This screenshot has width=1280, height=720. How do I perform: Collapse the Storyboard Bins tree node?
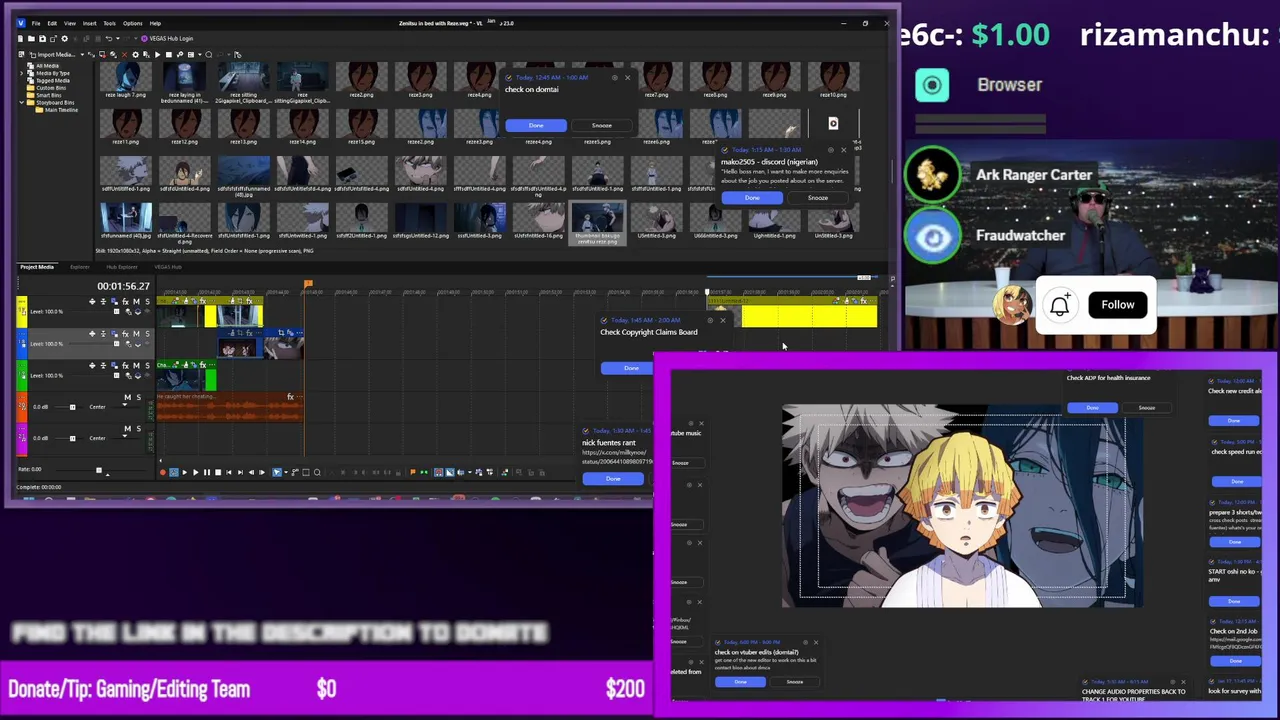coord(21,103)
